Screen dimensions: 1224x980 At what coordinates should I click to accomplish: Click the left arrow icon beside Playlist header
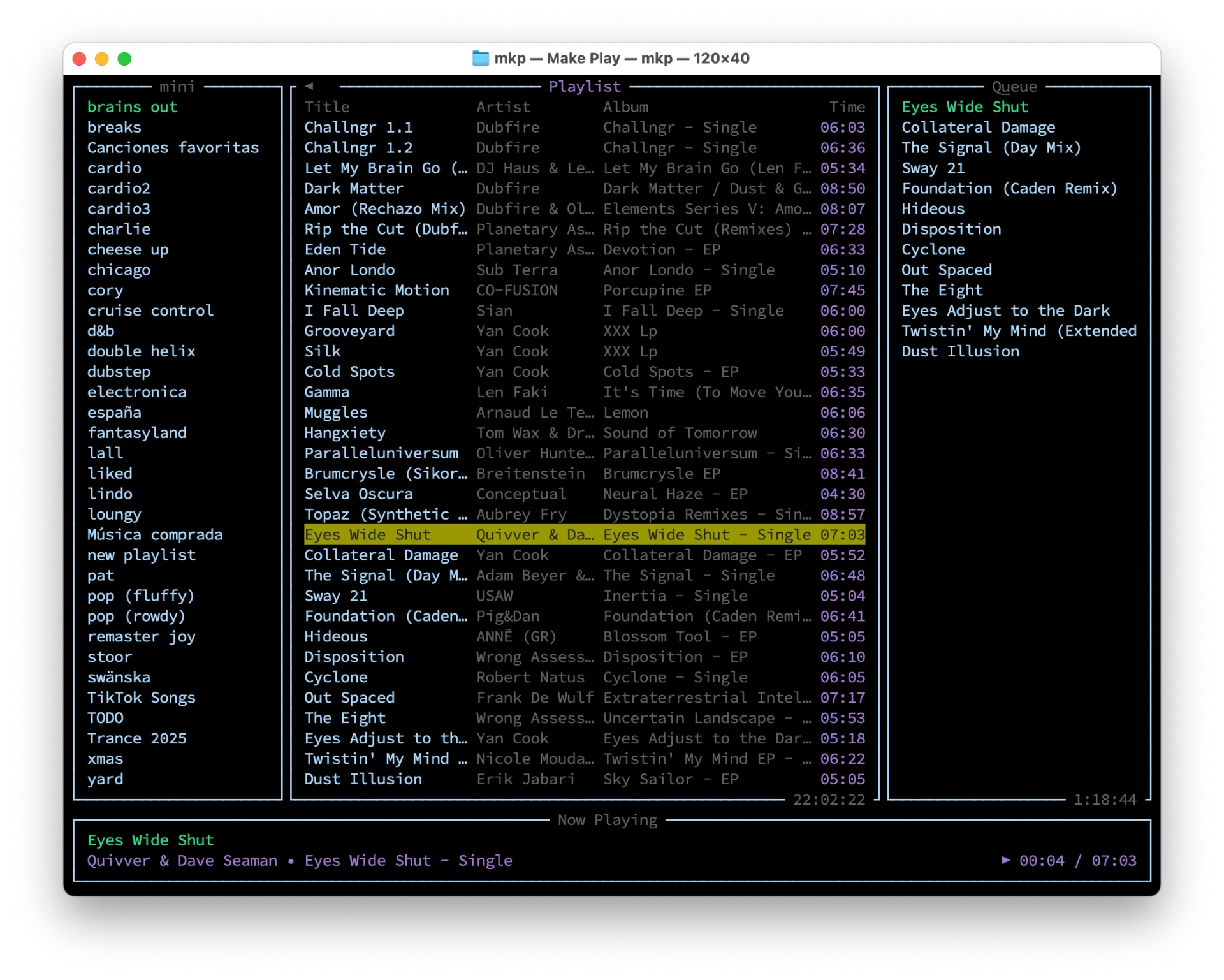(309, 86)
